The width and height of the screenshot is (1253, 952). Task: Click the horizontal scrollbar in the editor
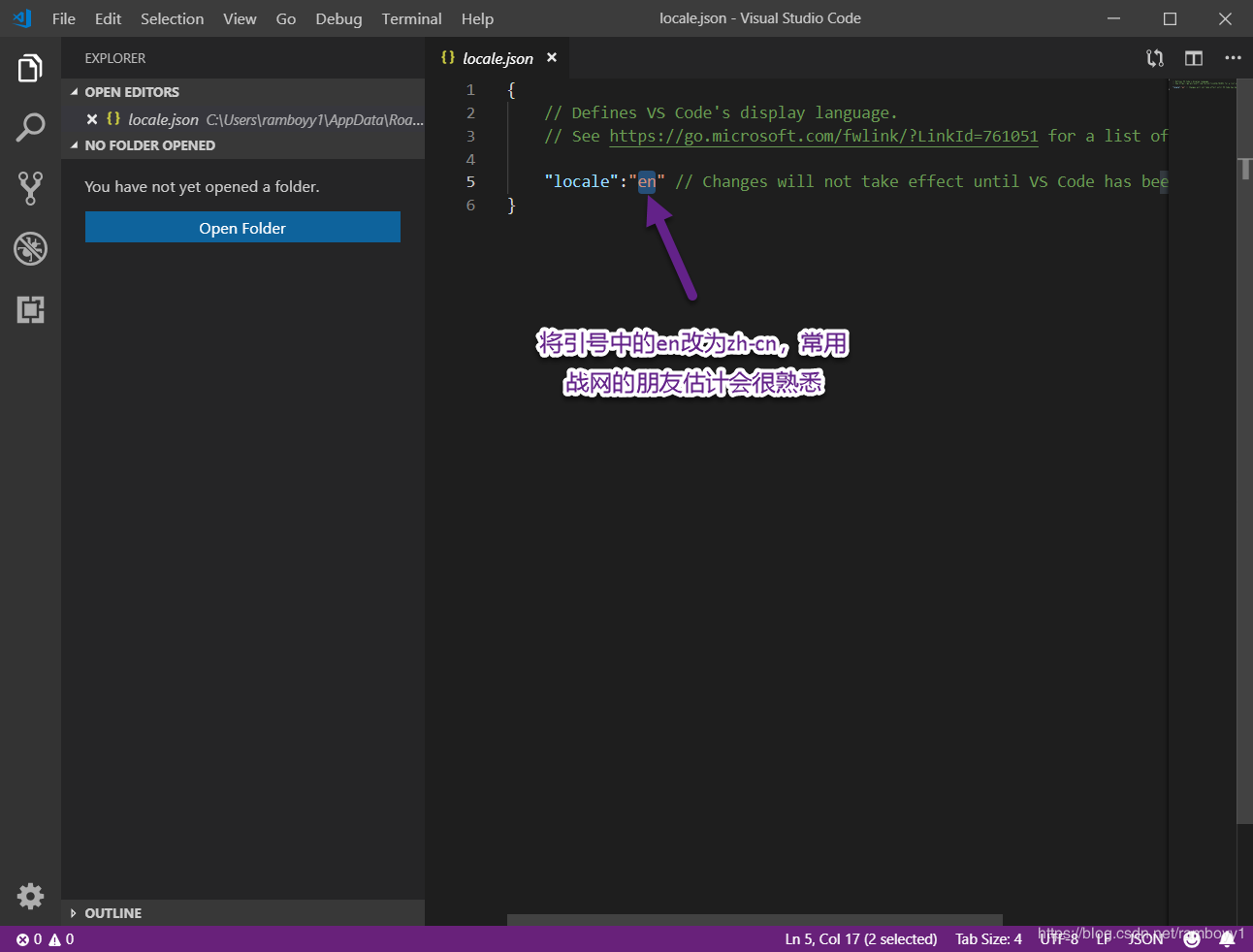click(x=755, y=920)
